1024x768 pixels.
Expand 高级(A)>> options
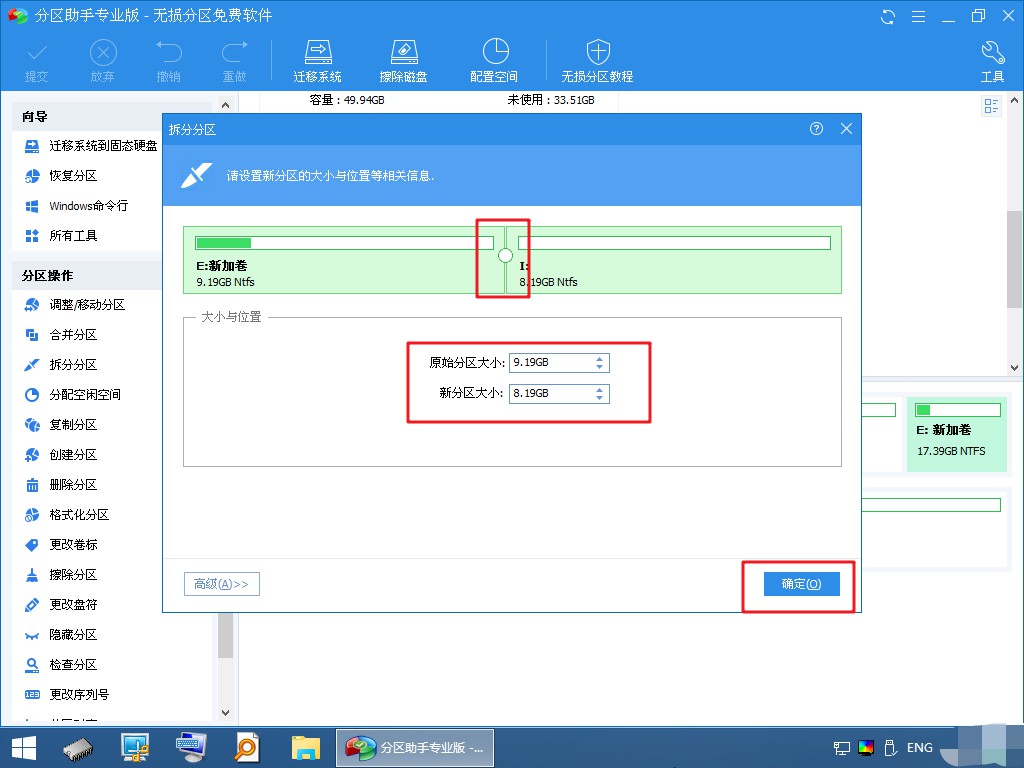(221, 584)
